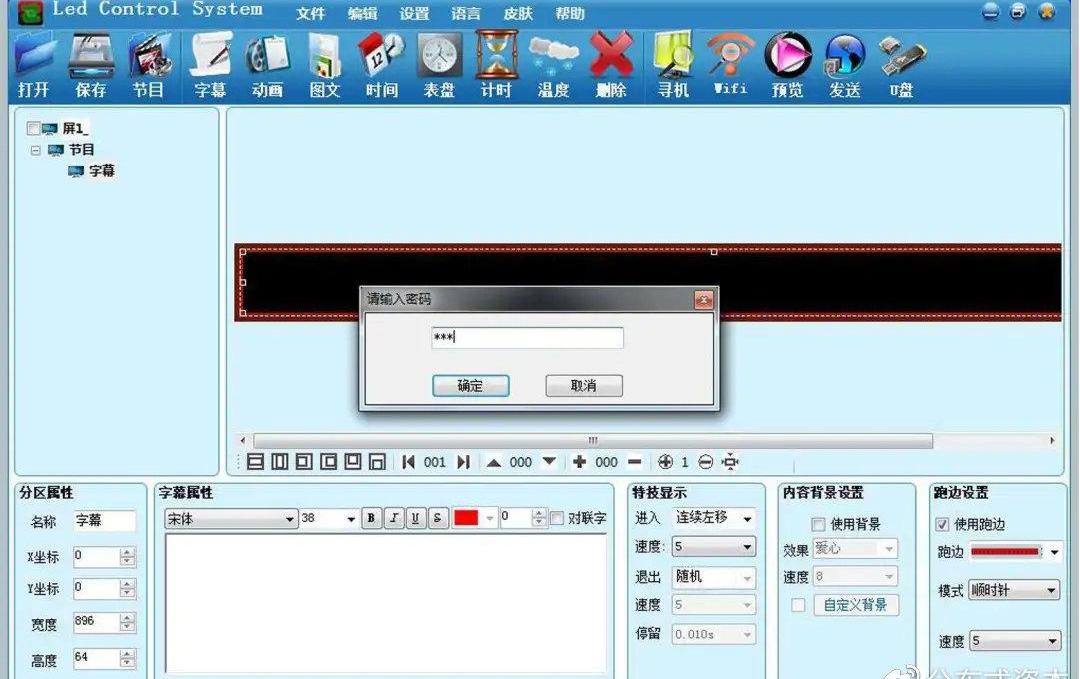Open the Wifi settings icon
This screenshot has height=679, width=1080.
tap(730, 64)
